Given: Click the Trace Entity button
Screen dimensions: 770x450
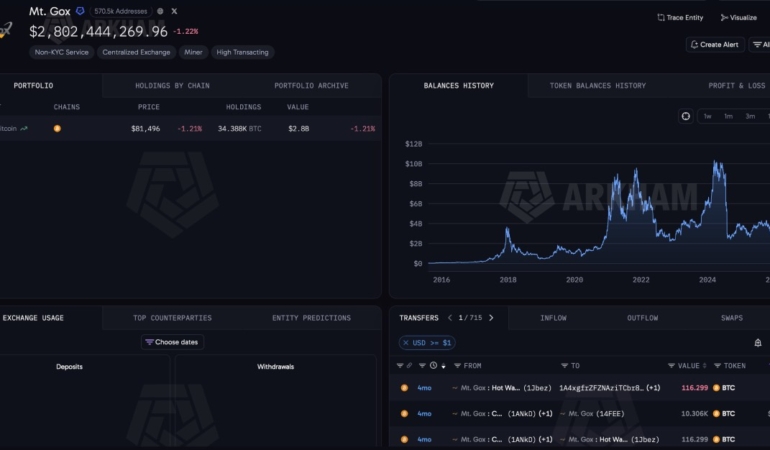Looking at the screenshot, I should tap(680, 18).
